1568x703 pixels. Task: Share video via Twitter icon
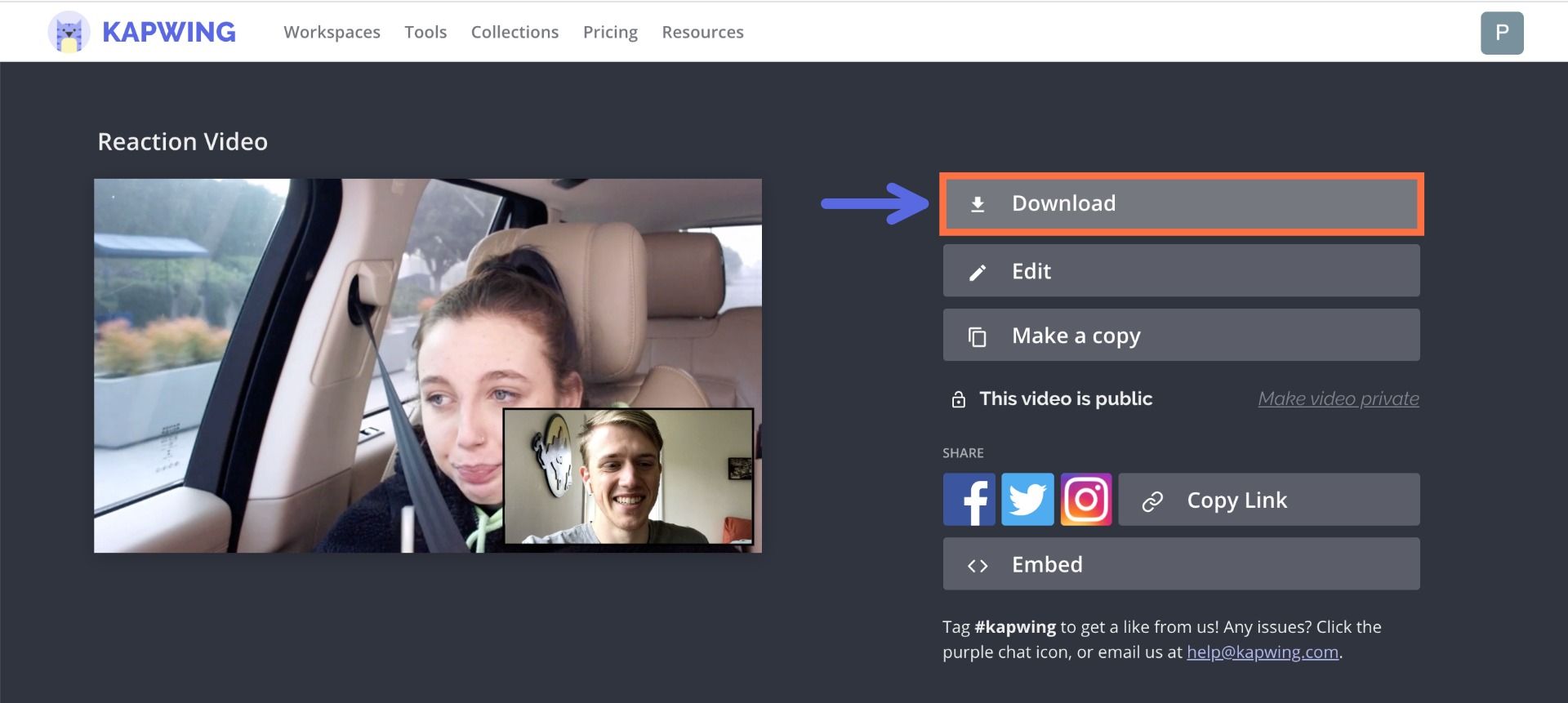[1027, 500]
